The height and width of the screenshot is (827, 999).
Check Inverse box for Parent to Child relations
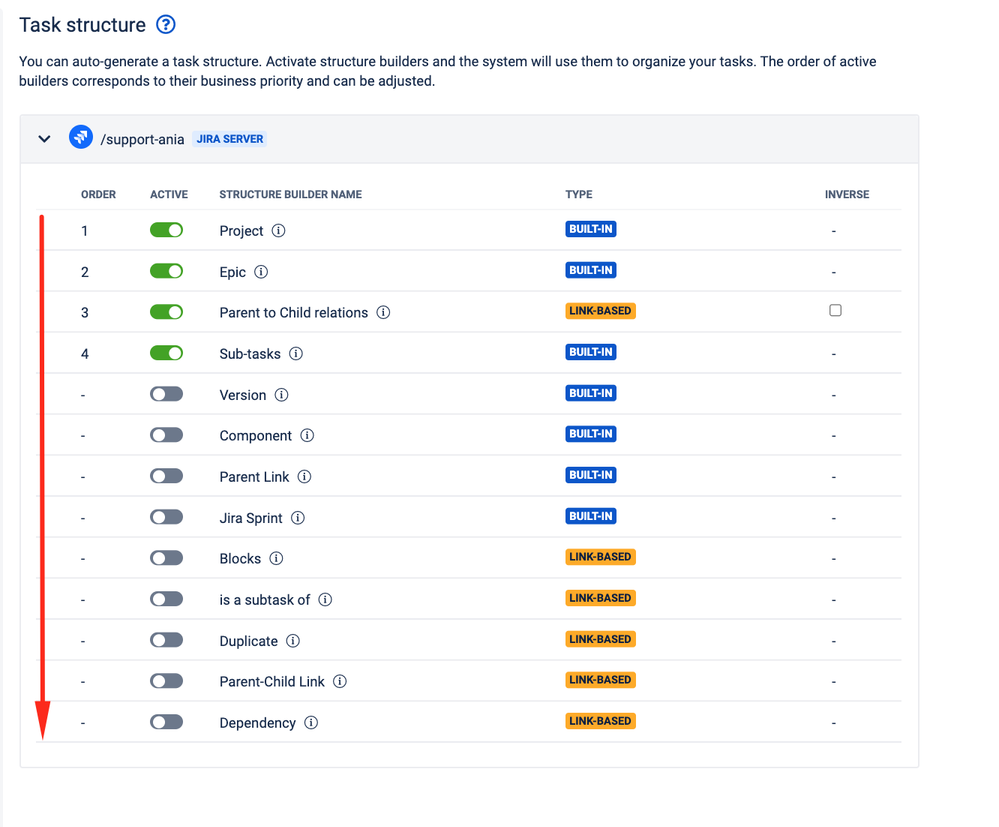(x=835, y=310)
